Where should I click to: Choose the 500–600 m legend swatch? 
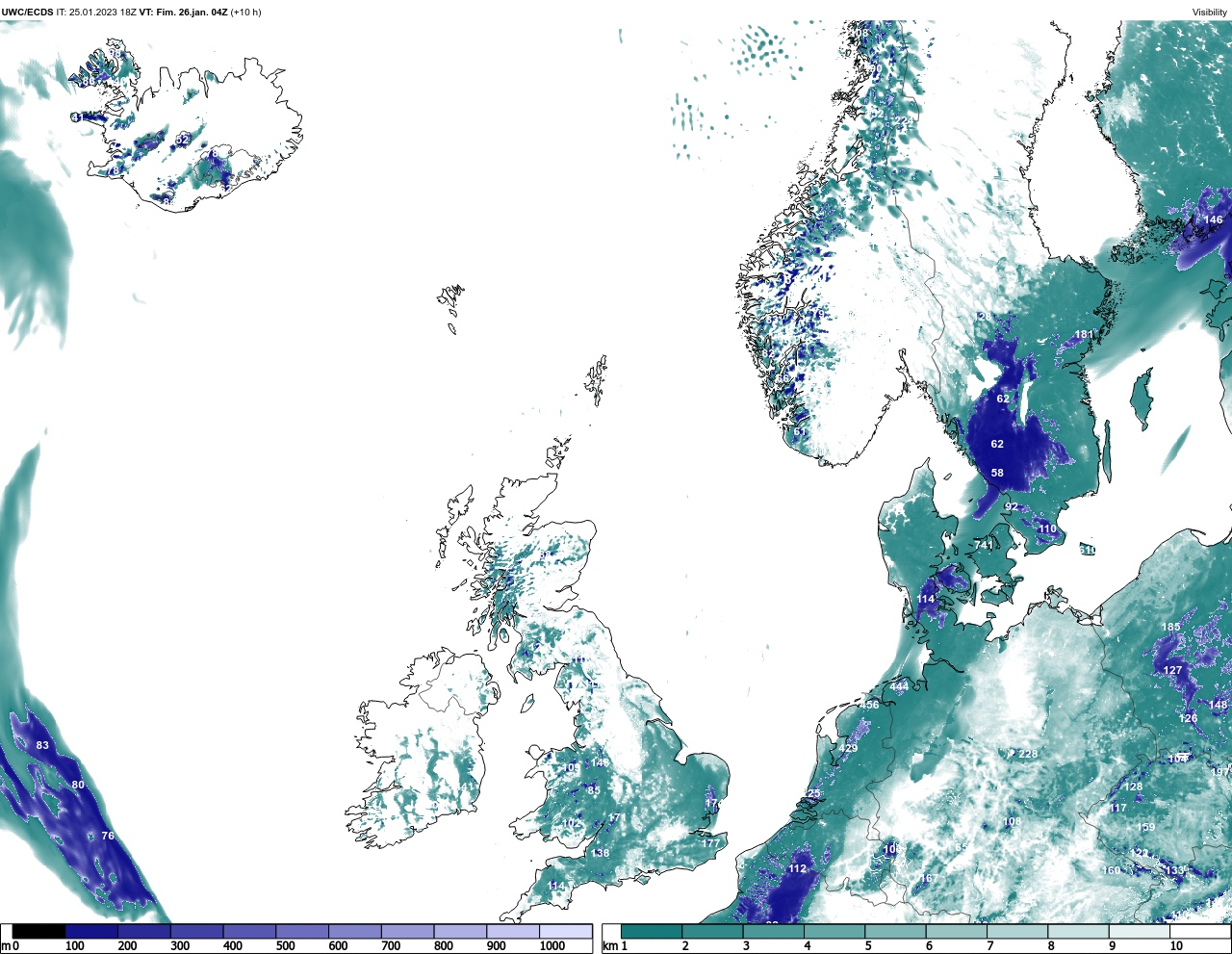tap(302, 932)
